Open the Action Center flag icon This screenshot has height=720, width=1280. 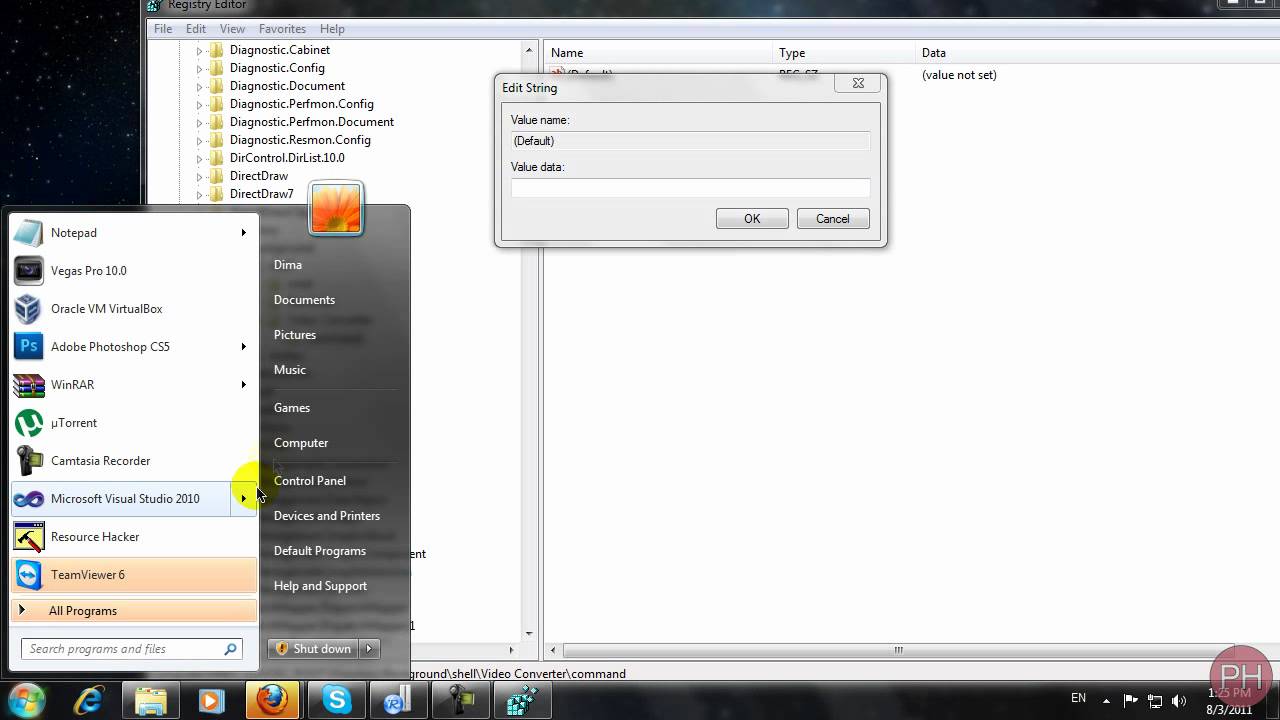[x=1131, y=700]
